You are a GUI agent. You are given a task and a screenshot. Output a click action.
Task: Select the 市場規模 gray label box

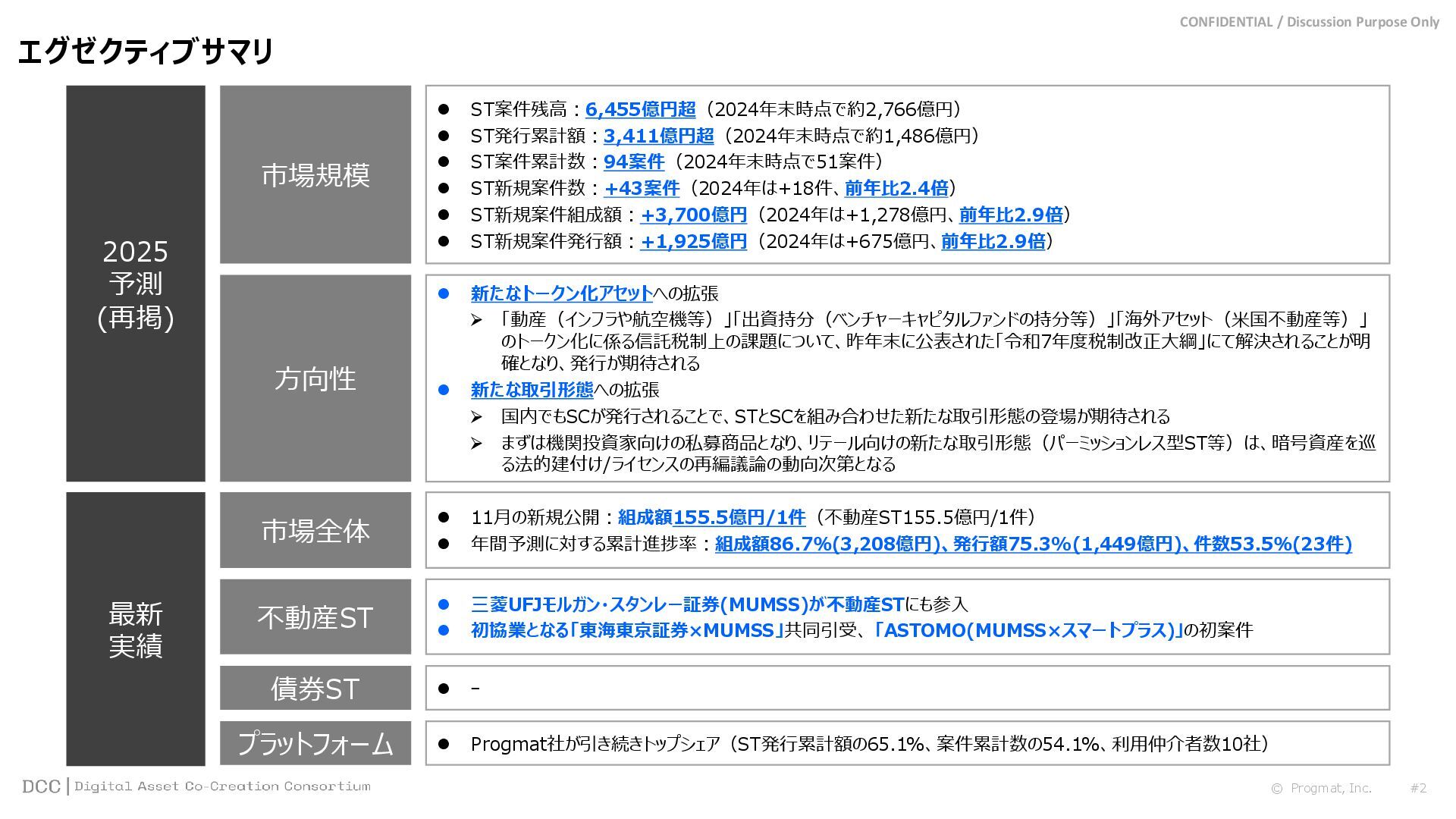(315, 174)
